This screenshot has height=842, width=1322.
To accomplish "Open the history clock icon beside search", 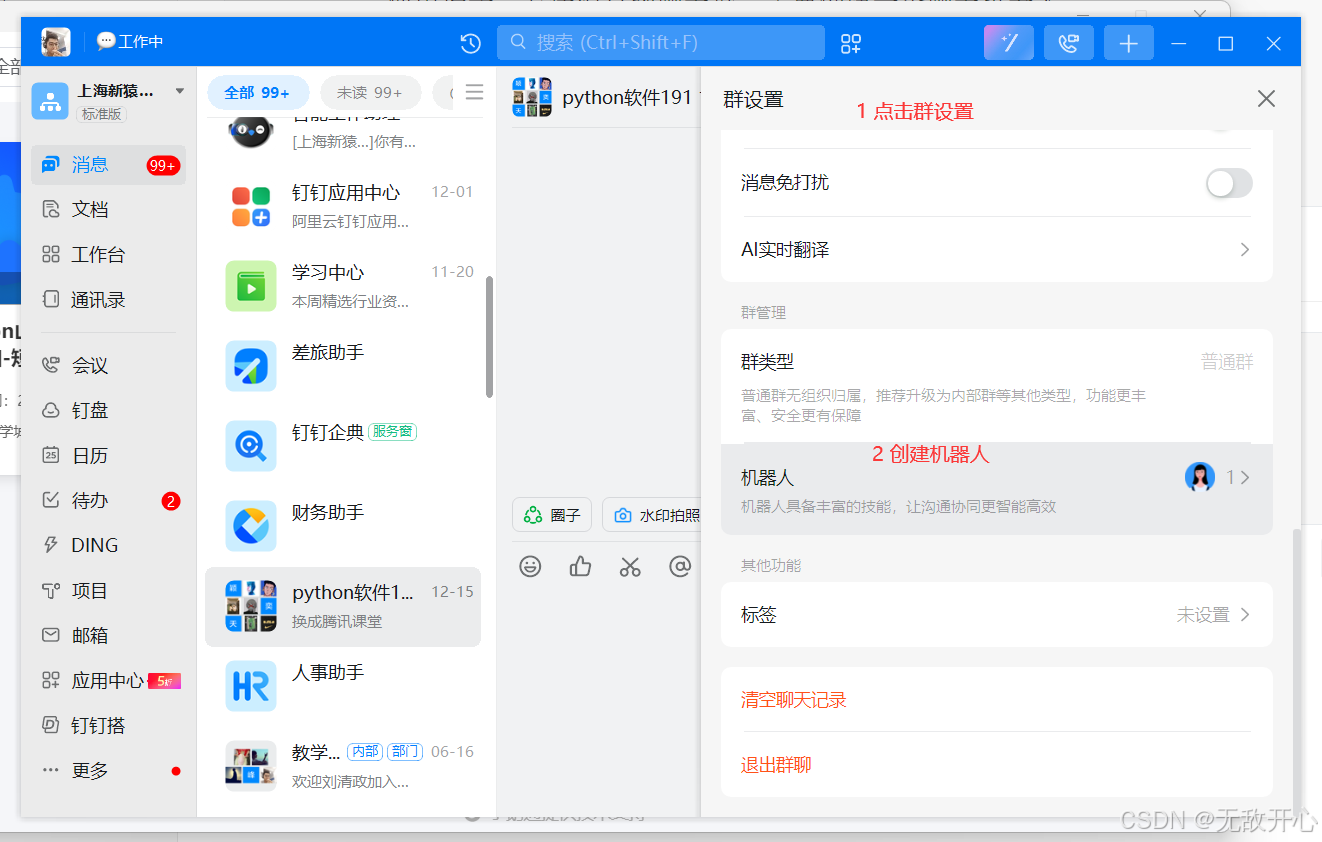I will 471,43.
